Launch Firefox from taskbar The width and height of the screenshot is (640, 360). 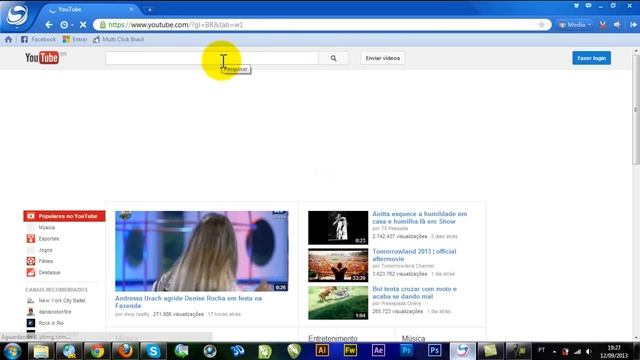125,351
